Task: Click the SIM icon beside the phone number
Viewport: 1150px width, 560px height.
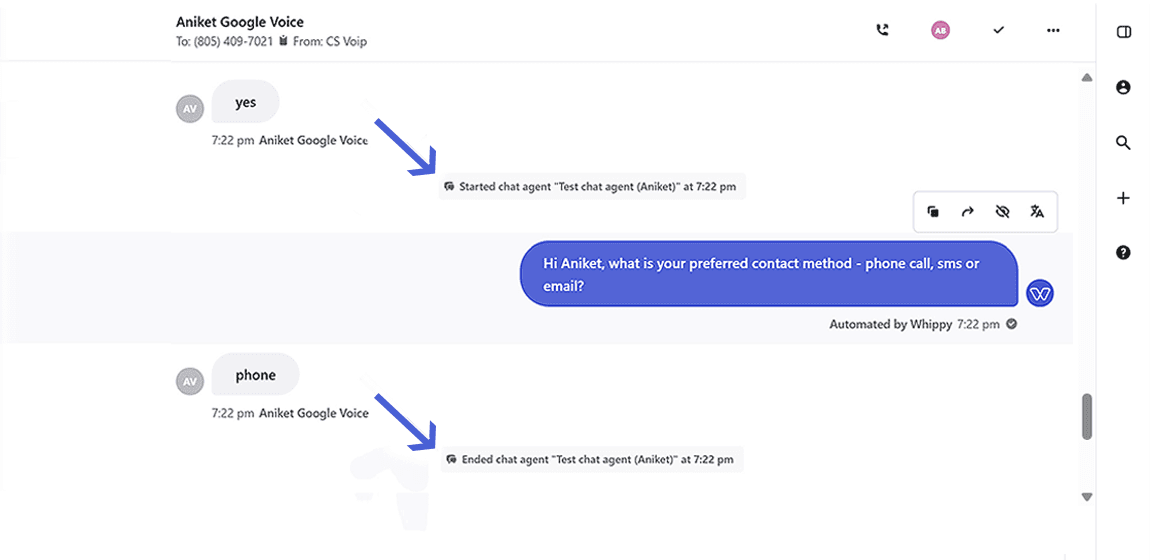Action: pos(282,42)
